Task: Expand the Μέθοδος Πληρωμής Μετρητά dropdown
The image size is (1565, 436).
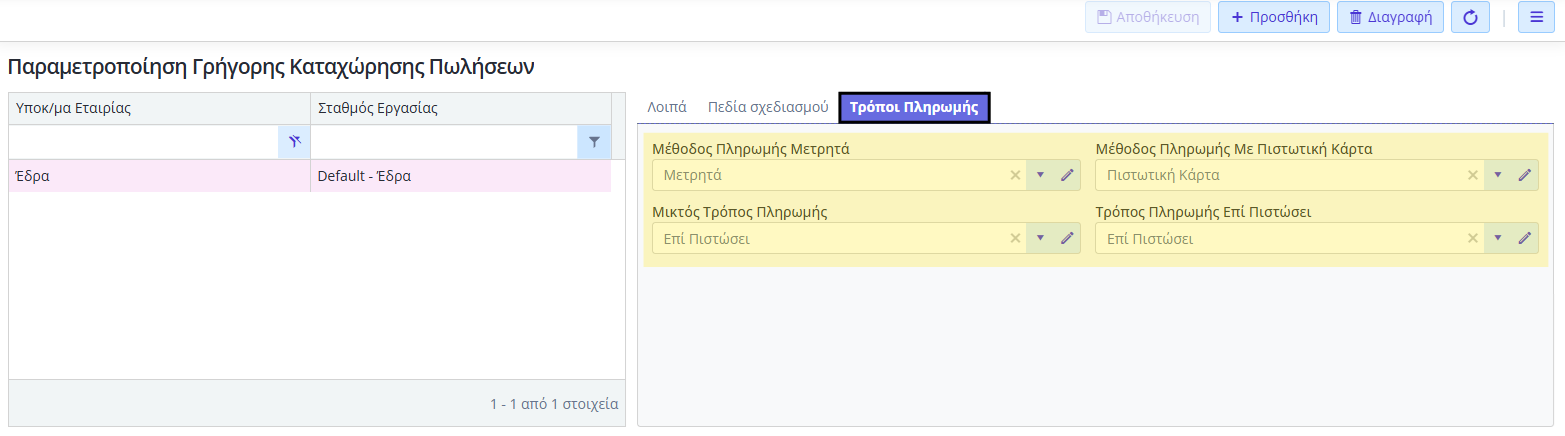Action: [x=1040, y=175]
